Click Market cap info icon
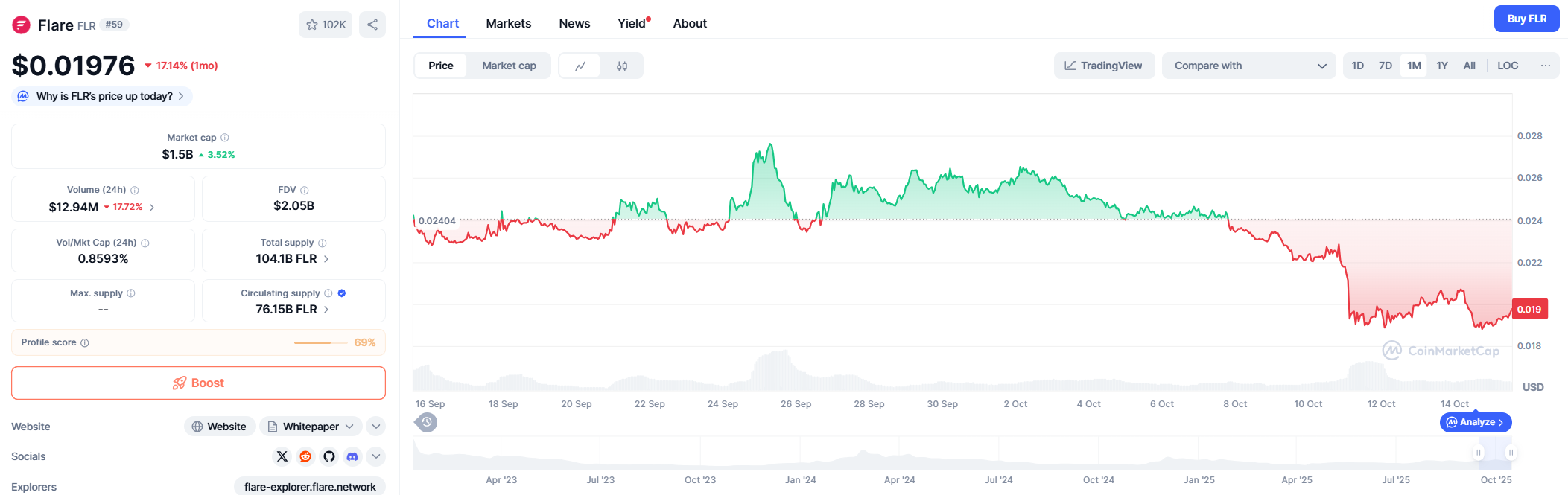The width and height of the screenshot is (1568, 495). [225, 138]
